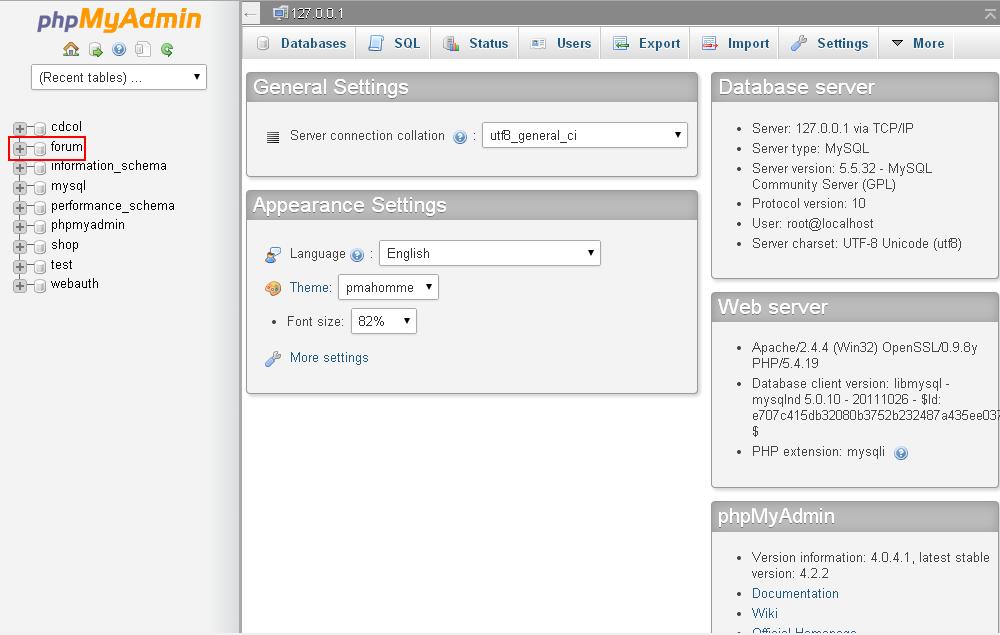Viewport: 1000px width, 635px height.
Task: Select the Export tab
Action: point(647,43)
